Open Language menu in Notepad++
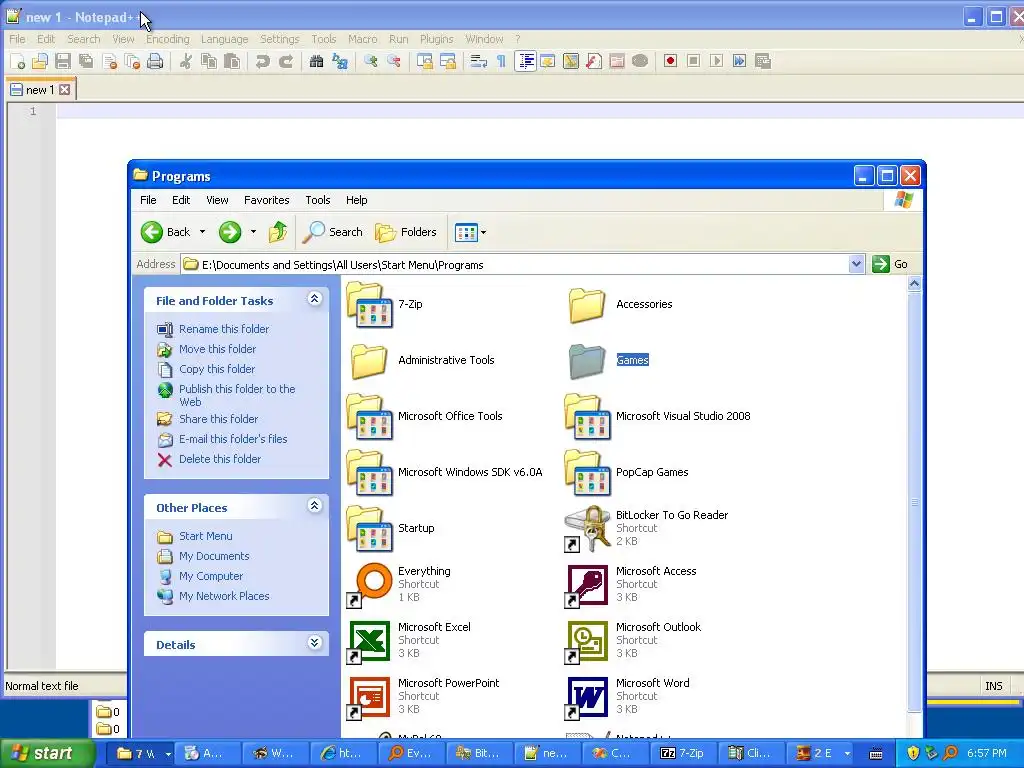 pos(225,39)
